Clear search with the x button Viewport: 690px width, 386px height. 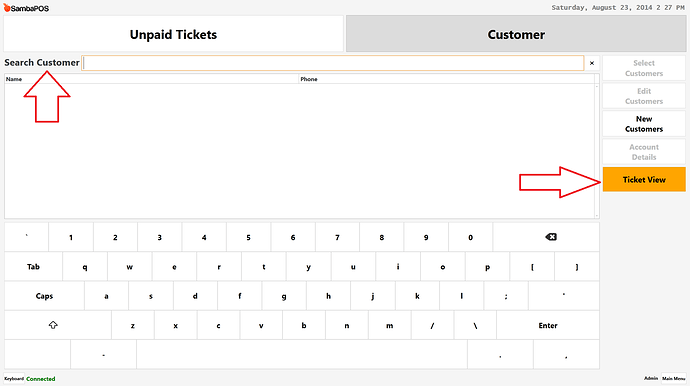592,63
